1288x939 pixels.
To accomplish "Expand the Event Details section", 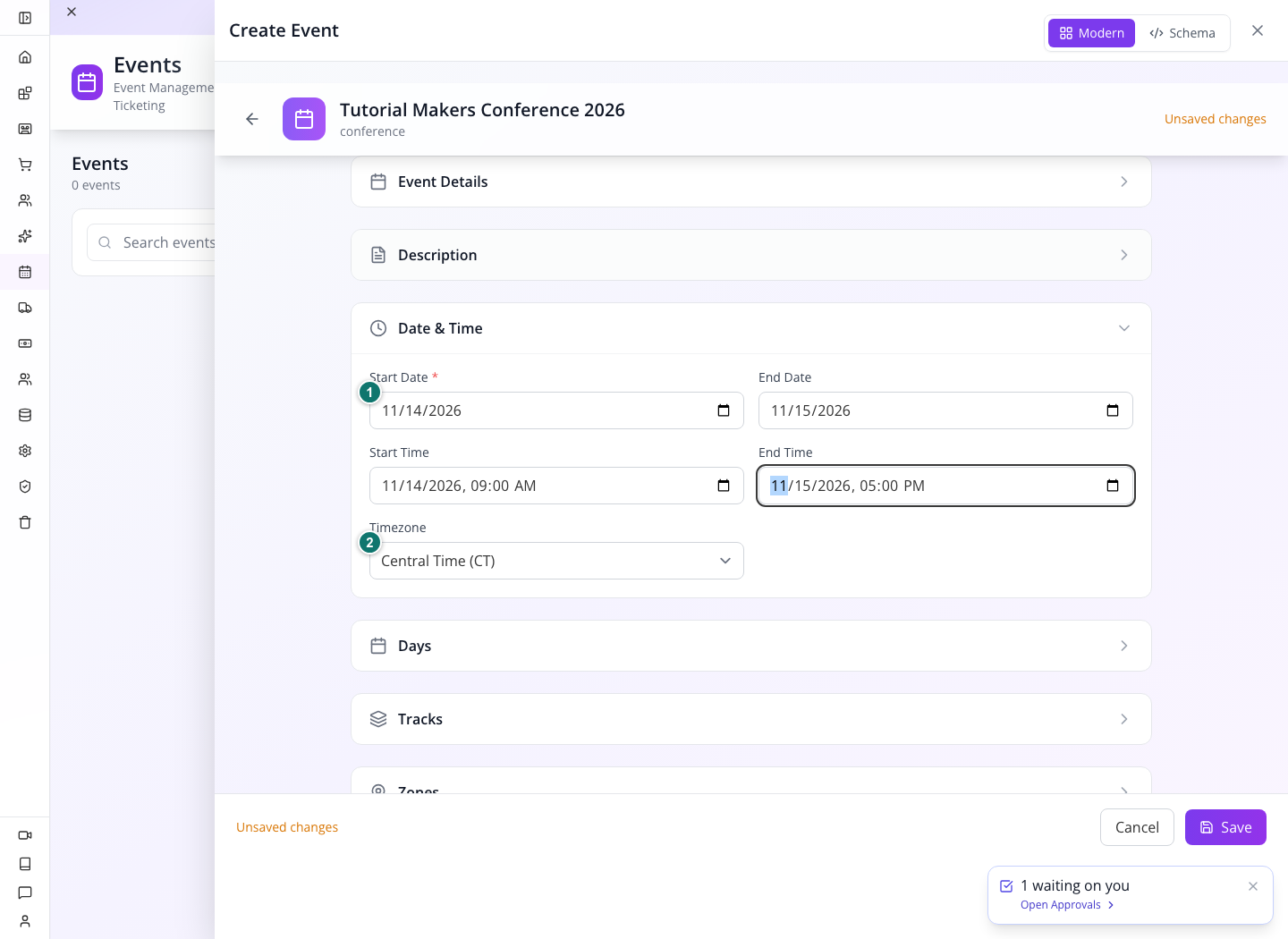I will pyautogui.click(x=751, y=182).
